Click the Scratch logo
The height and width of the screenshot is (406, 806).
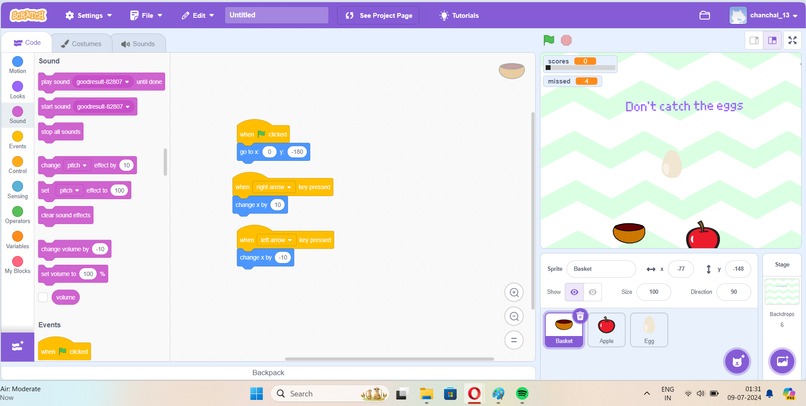pos(28,15)
